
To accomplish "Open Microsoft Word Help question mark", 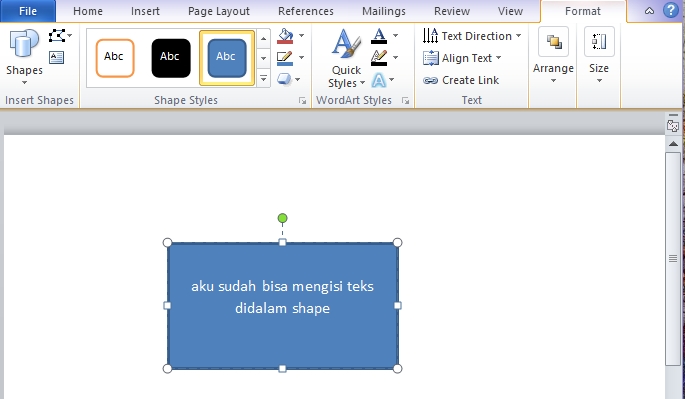I will pyautogui.click(x=671, y=10).
